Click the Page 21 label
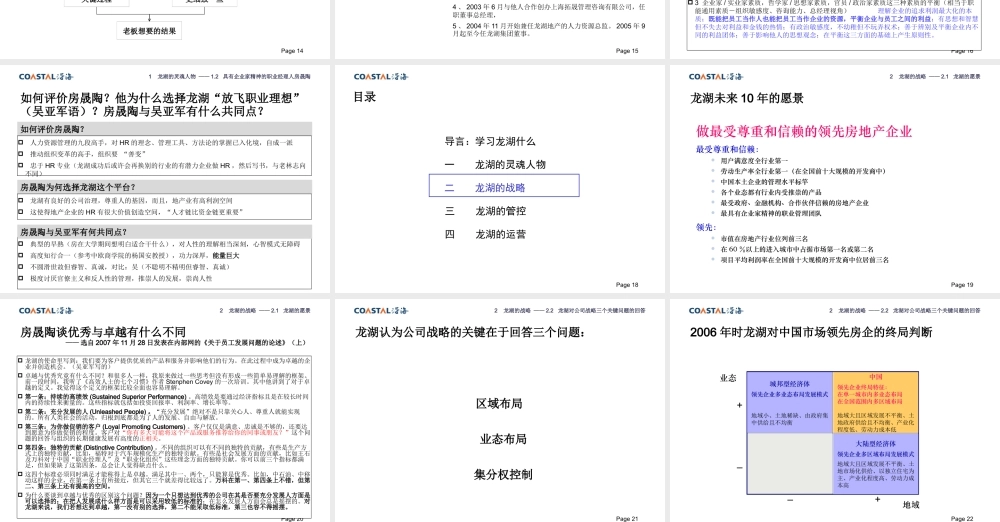 coord(627,518)
